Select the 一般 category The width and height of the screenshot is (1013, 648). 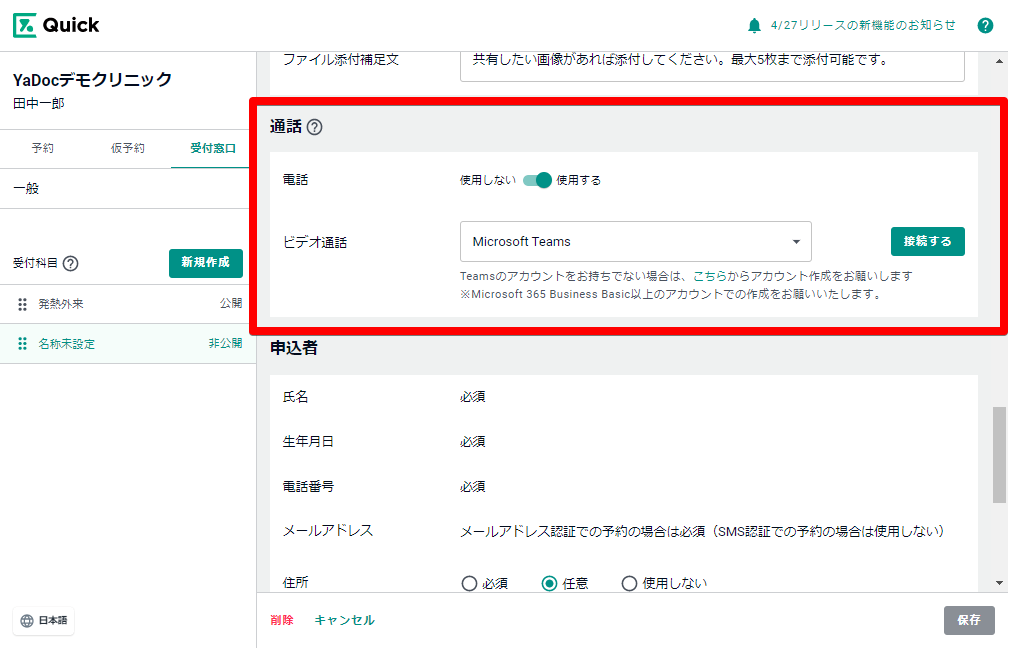pos(128,189)
